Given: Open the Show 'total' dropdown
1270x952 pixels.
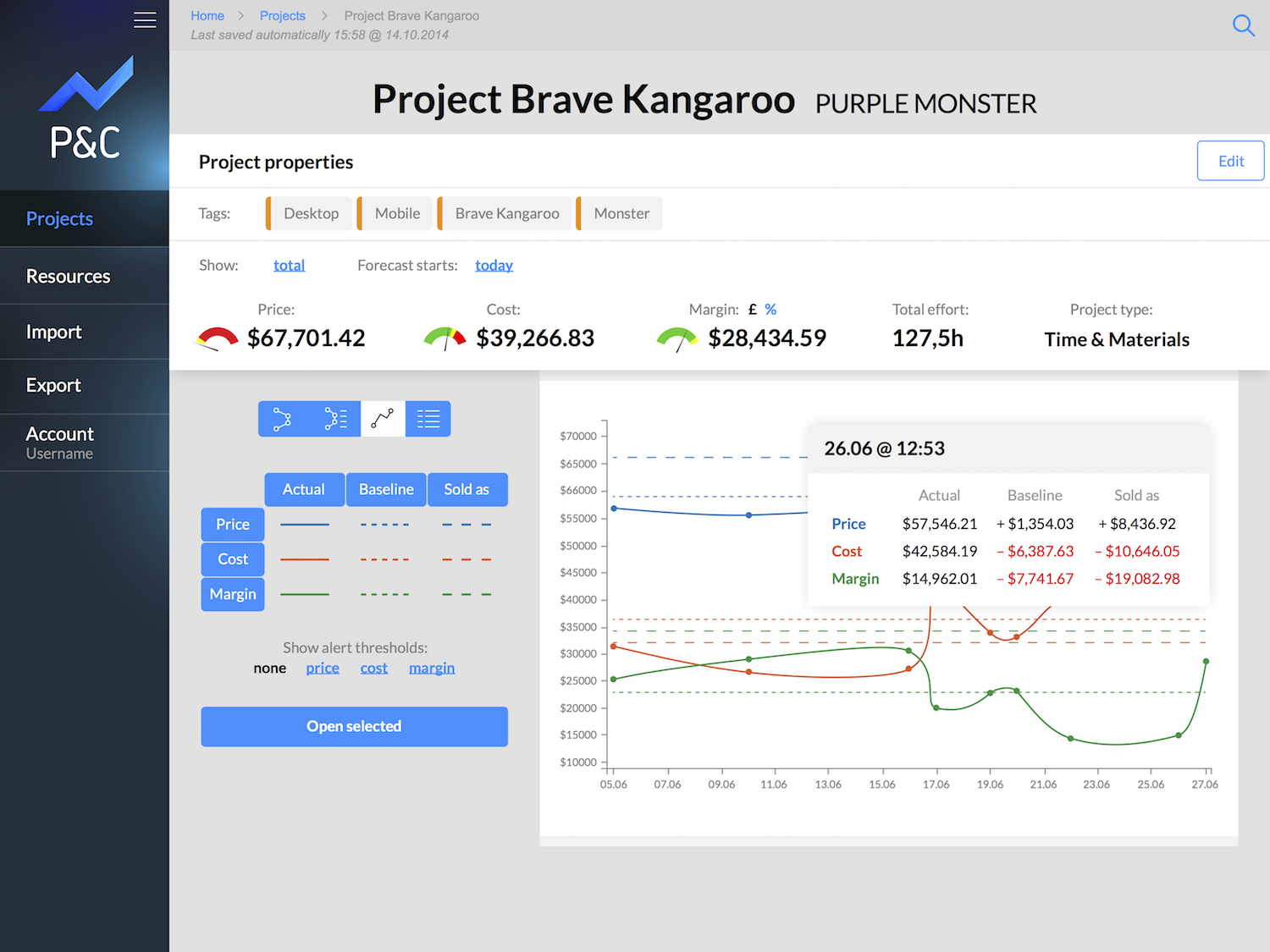Looking at the screenshot, I should click(x=289, y=266).
